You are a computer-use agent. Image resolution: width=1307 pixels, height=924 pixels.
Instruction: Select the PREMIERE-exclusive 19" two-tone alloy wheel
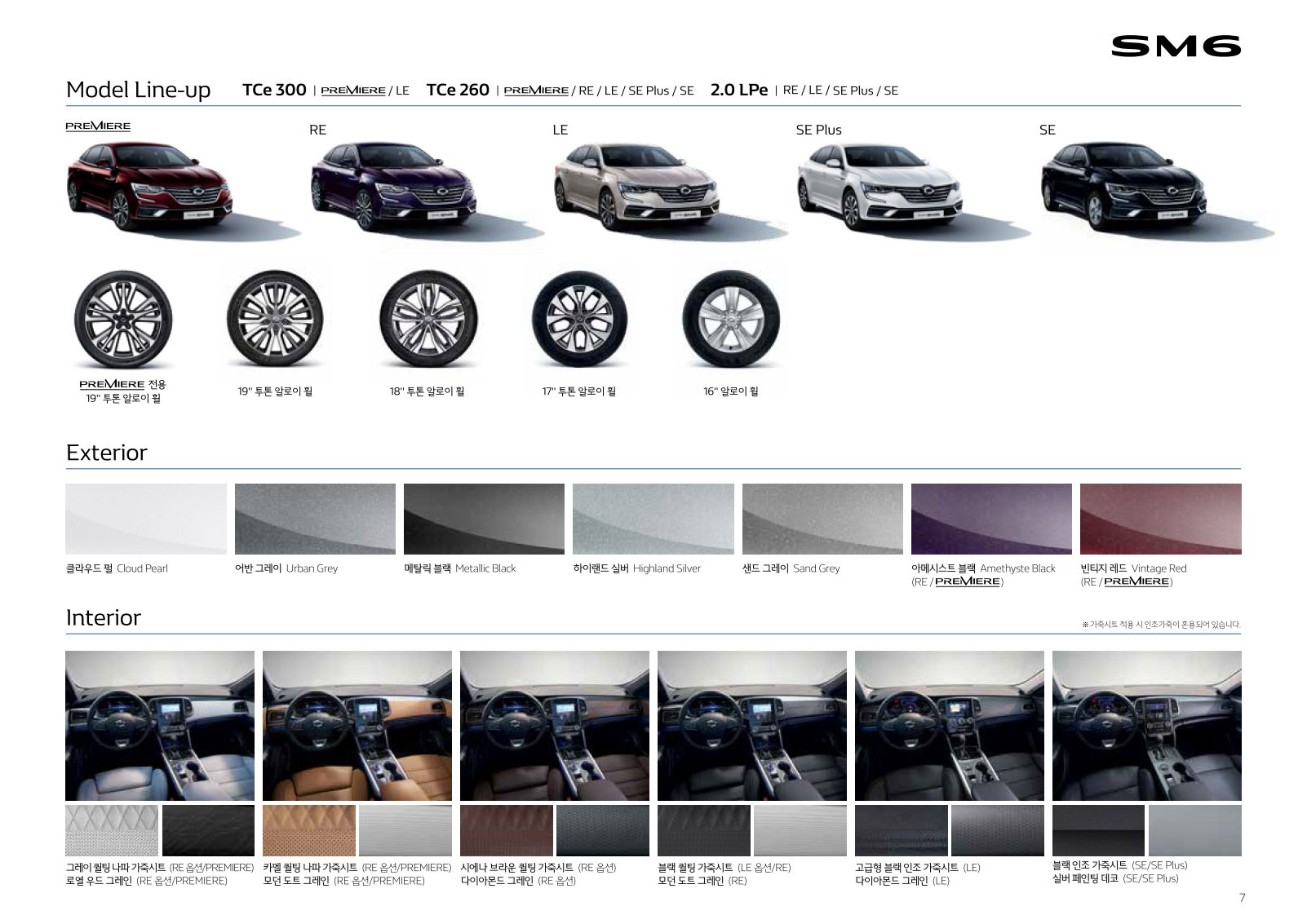(x=123, y=320)
